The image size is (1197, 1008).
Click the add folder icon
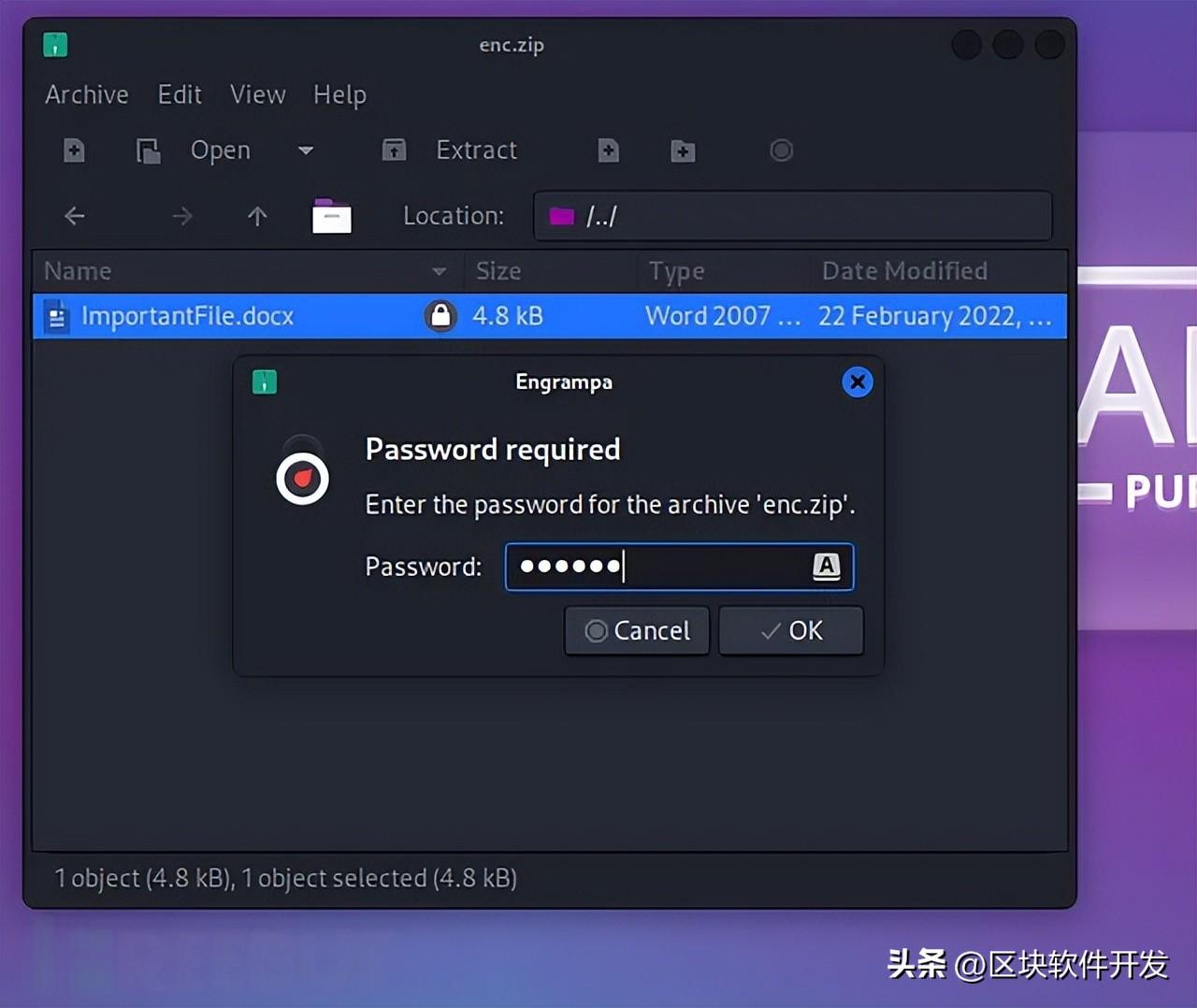683,151
